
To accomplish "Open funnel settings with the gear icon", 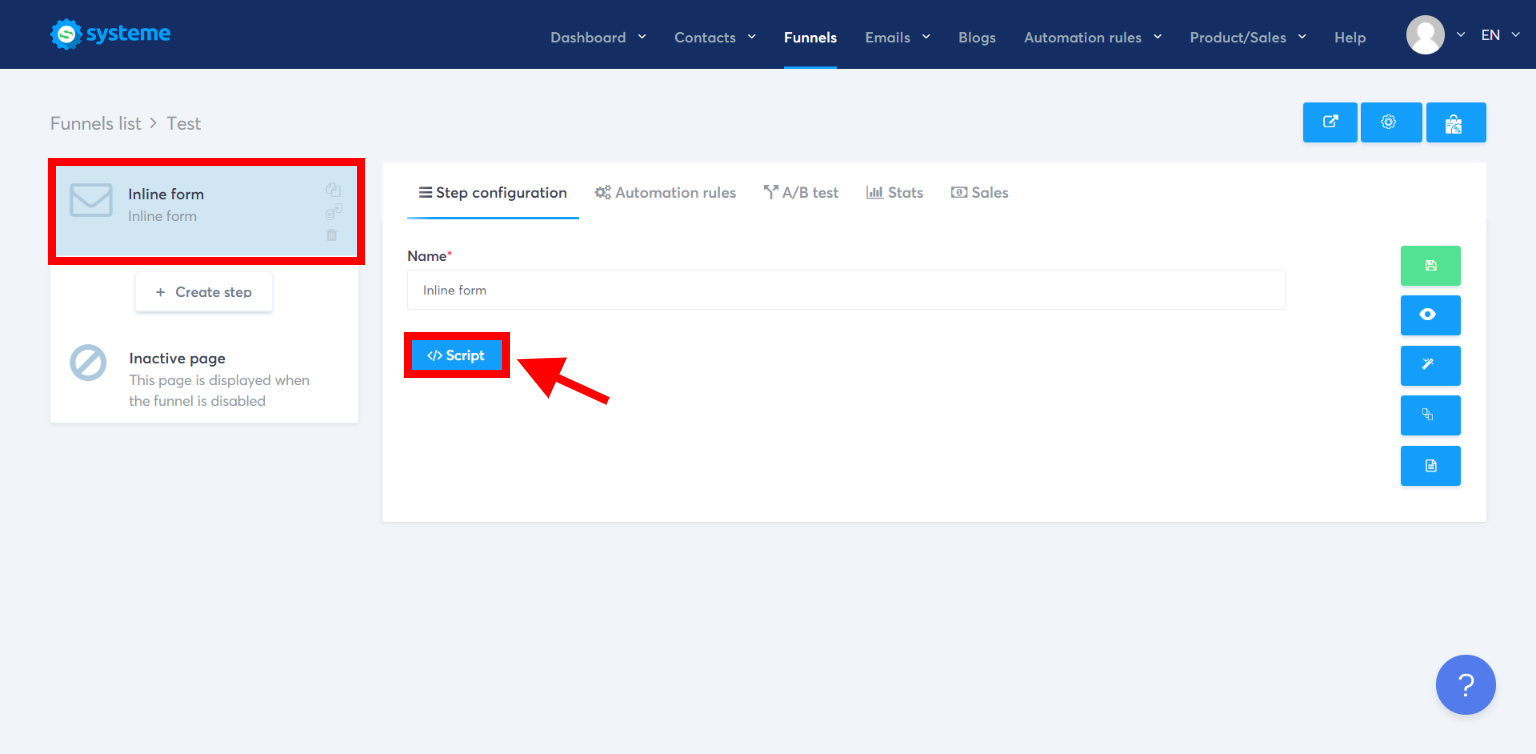I will [1391, 122].
